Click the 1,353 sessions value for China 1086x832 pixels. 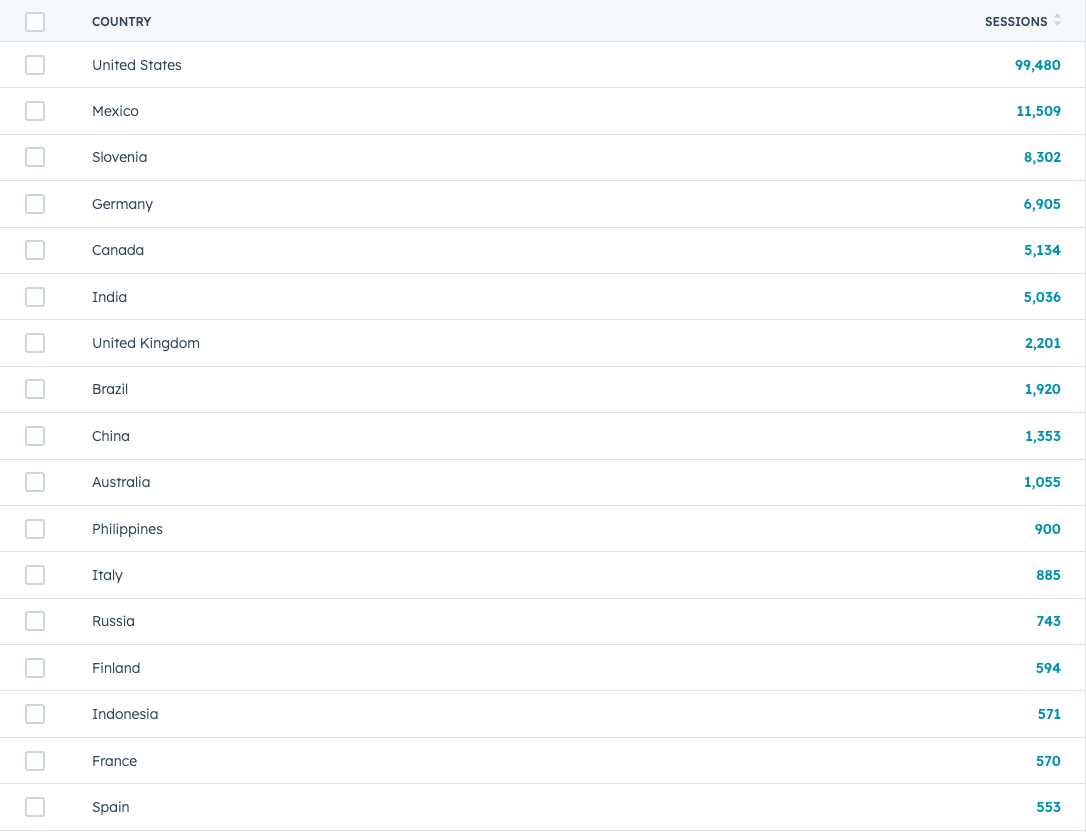point(1042,436)
